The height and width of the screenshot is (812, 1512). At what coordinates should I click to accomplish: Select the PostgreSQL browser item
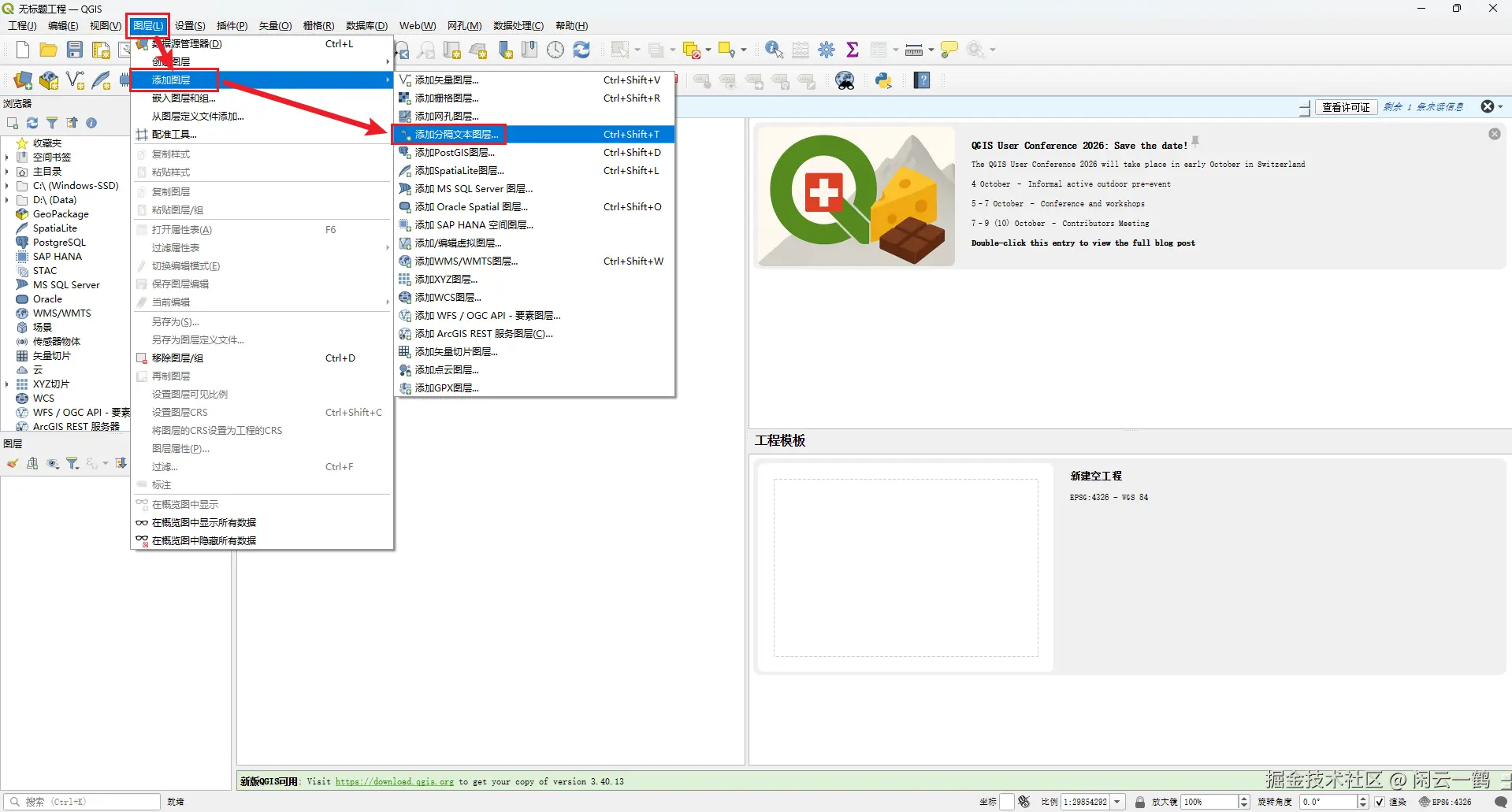click(x=59, y=243)
